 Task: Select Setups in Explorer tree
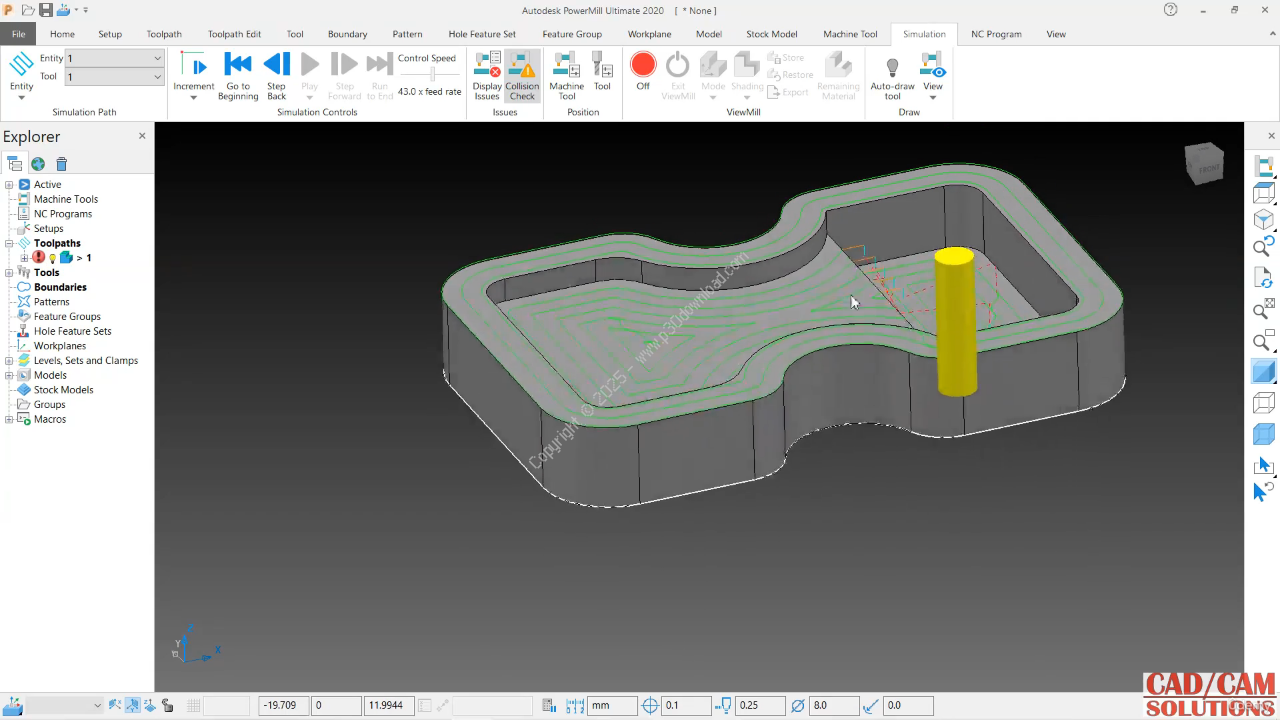coord(48,228)
